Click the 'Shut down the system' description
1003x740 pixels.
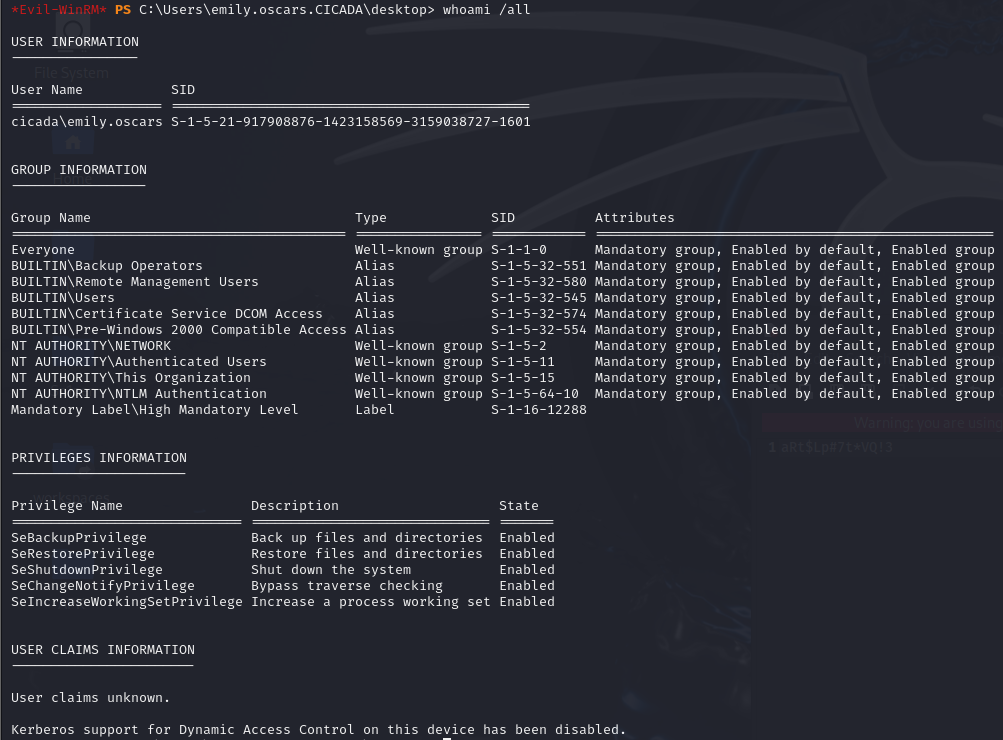click(x=331, y=570)
